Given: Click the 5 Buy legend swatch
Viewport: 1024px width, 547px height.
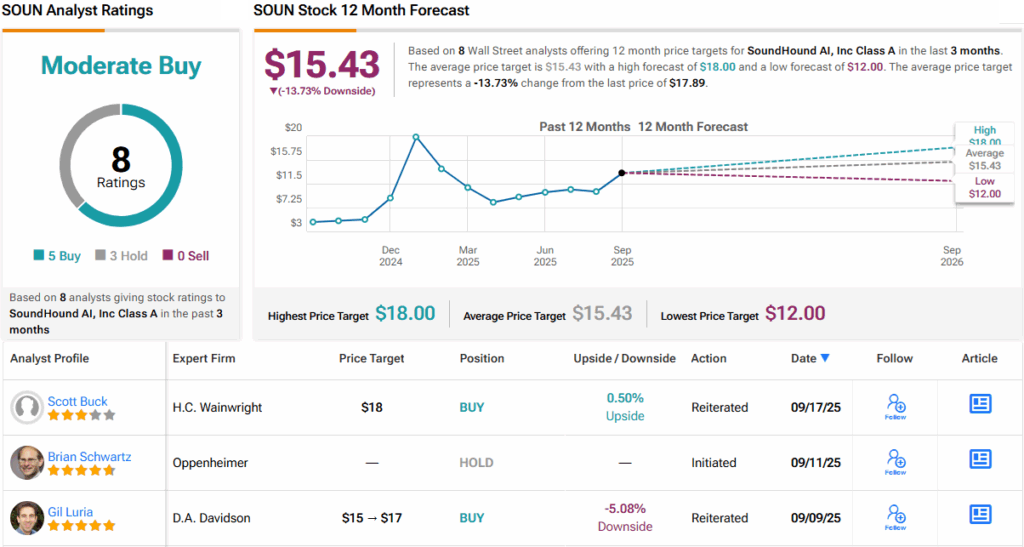Looking at the screenshot, I should [39, 256].
